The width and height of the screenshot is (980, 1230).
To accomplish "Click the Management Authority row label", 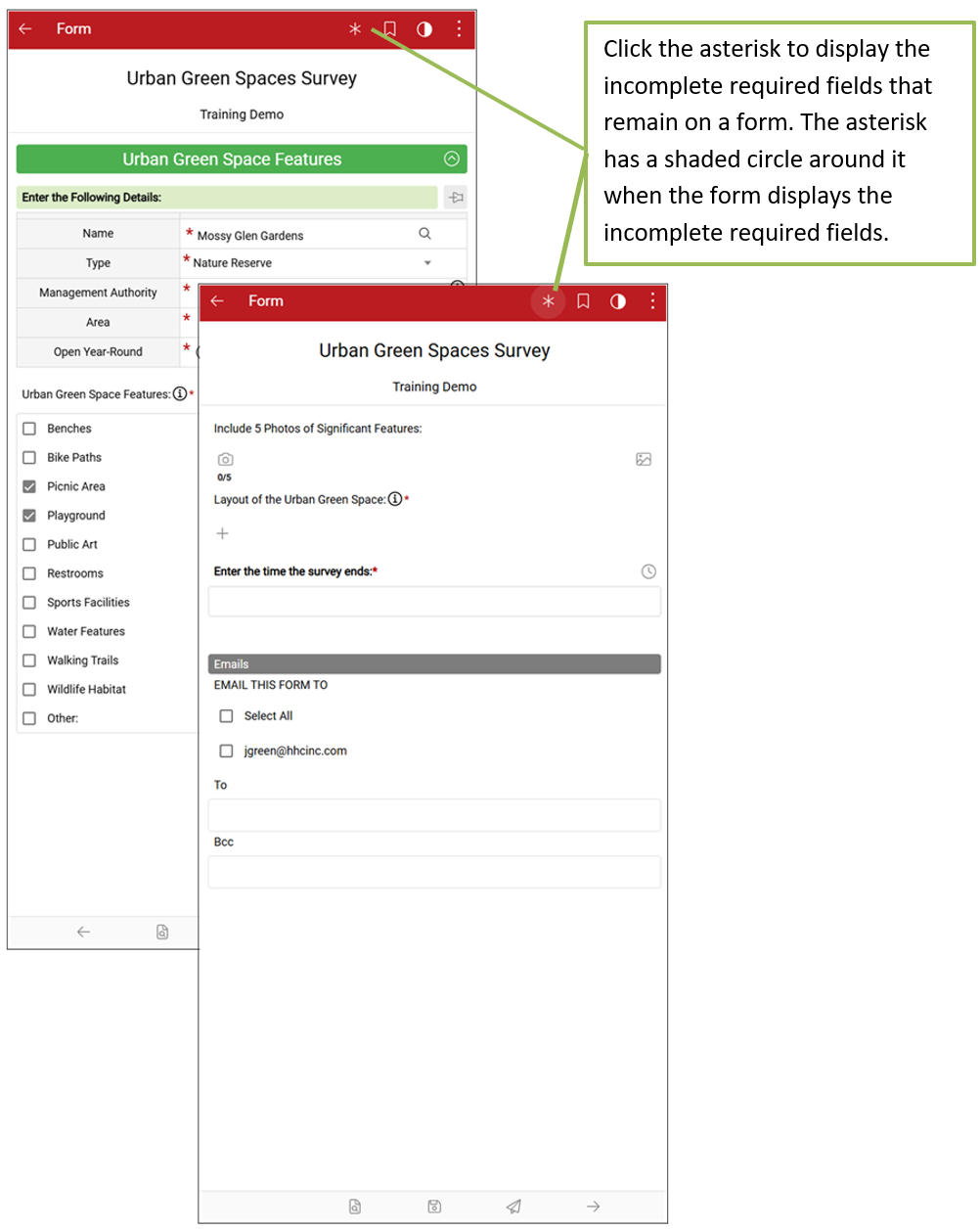I will click(x=98, y=293).
